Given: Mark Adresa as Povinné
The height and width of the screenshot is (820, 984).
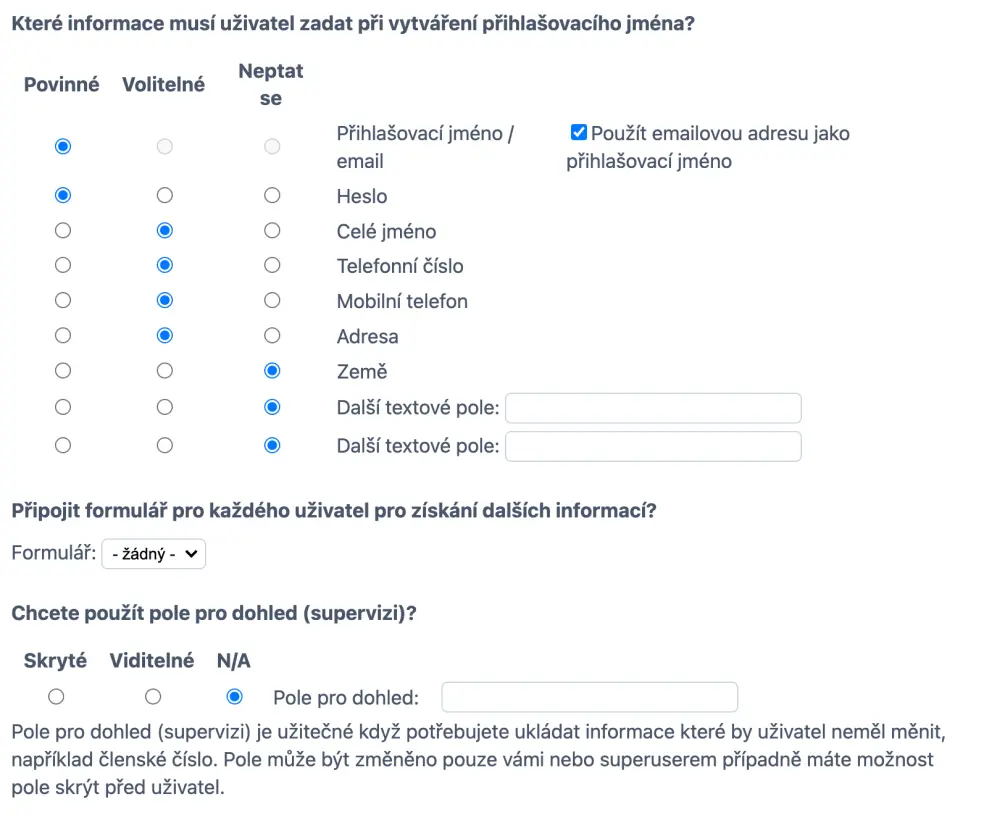Looking at the screenshot, I should 63,336.
